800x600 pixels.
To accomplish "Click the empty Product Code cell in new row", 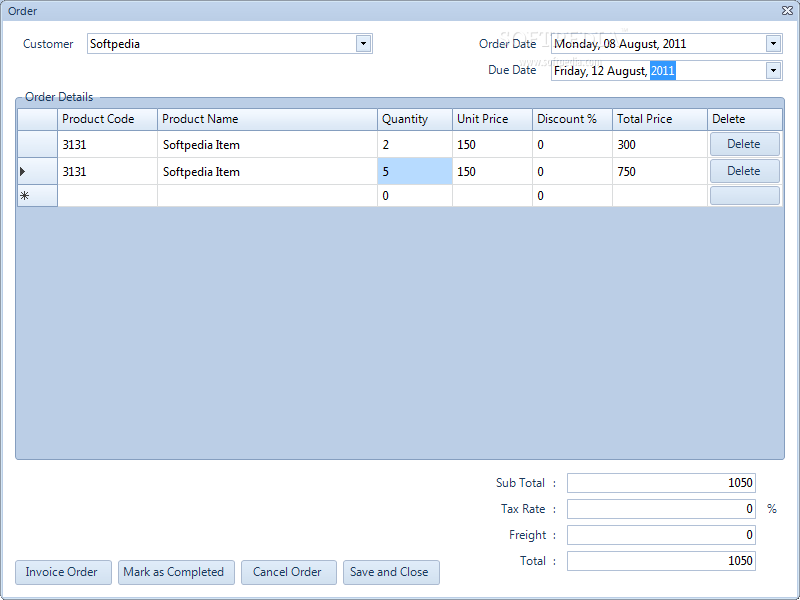I will [x=107, y=196].
